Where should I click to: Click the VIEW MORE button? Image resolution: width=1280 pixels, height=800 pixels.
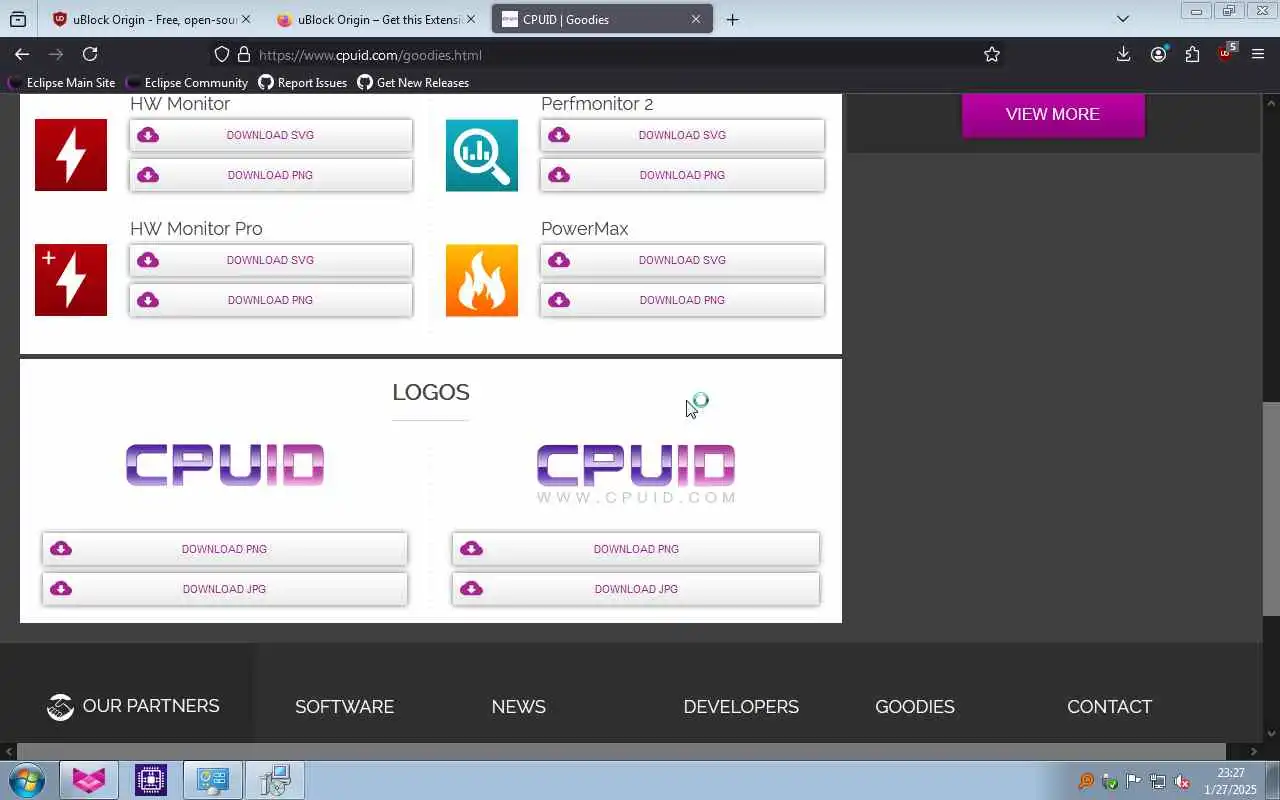tap(1053, 114)
